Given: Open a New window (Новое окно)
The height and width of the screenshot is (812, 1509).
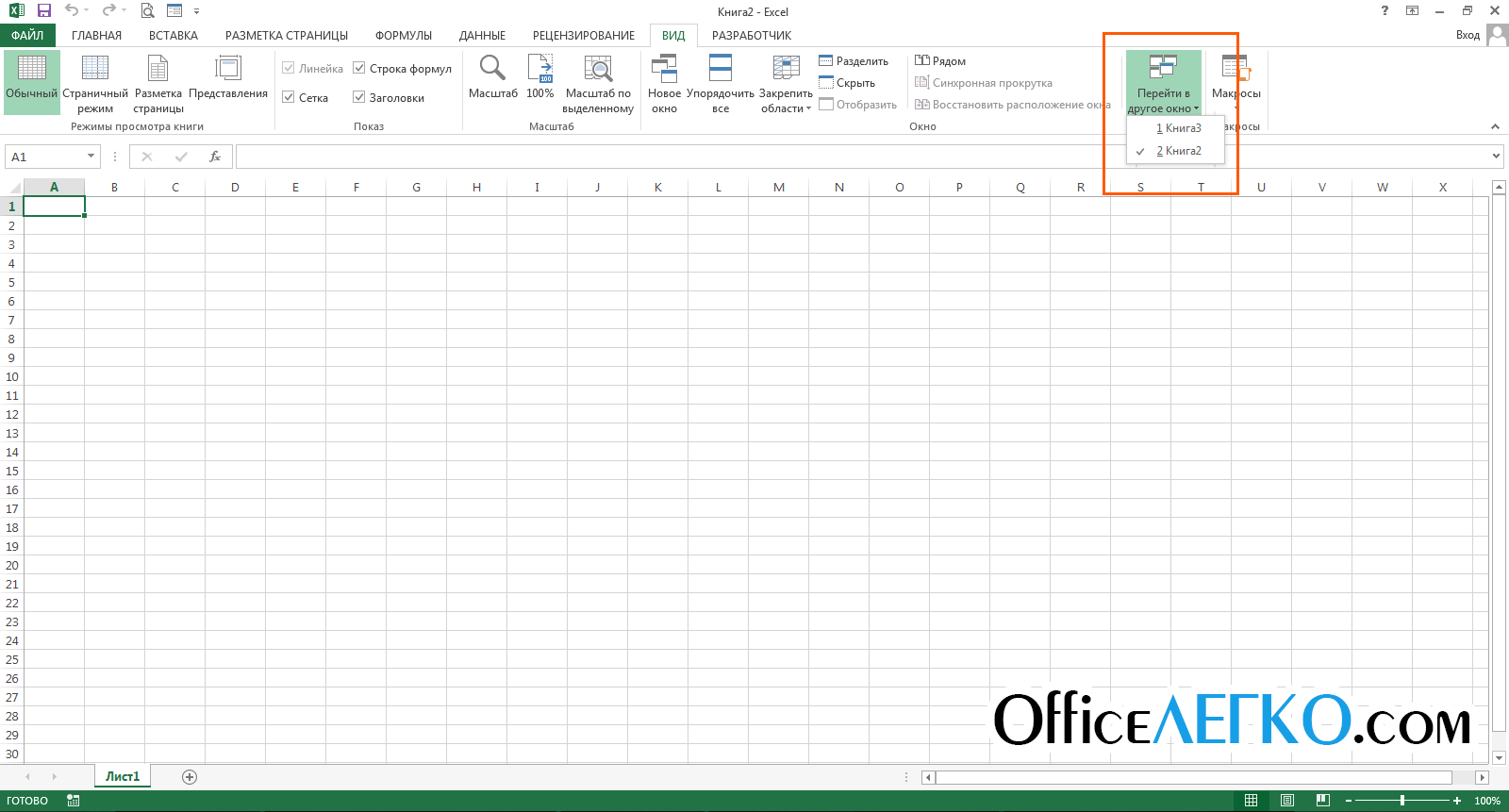Looking at the screenshot, I should coord(664,83).
